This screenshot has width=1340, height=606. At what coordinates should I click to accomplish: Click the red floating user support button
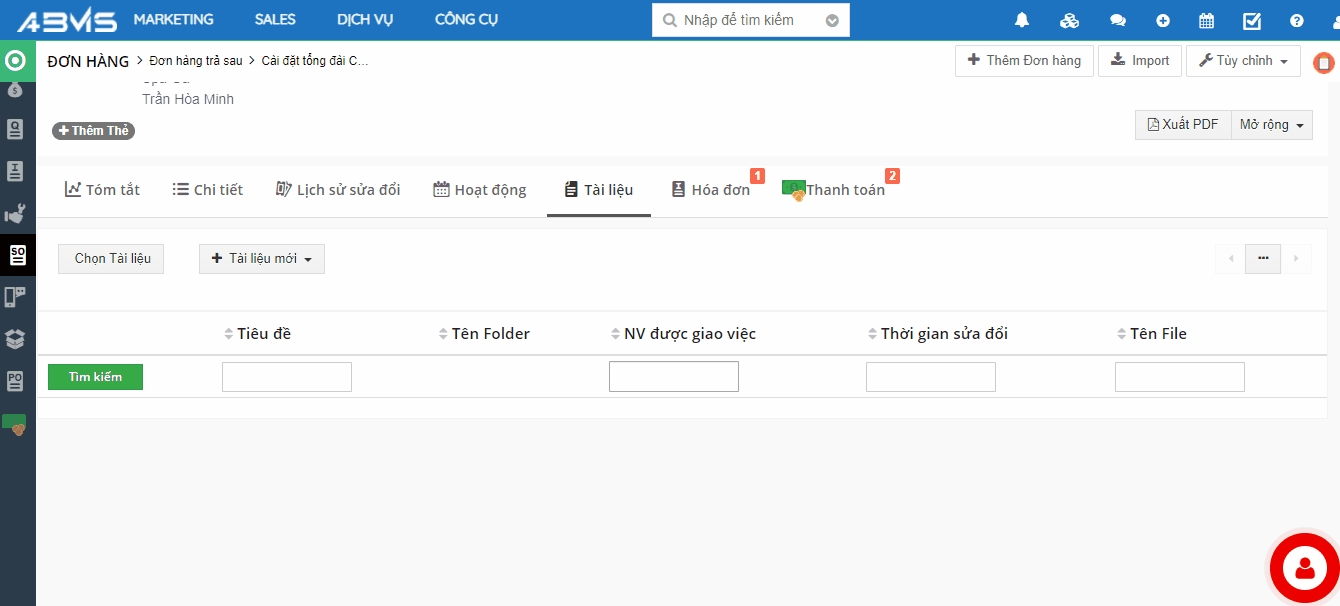(x=1304, y=568)
